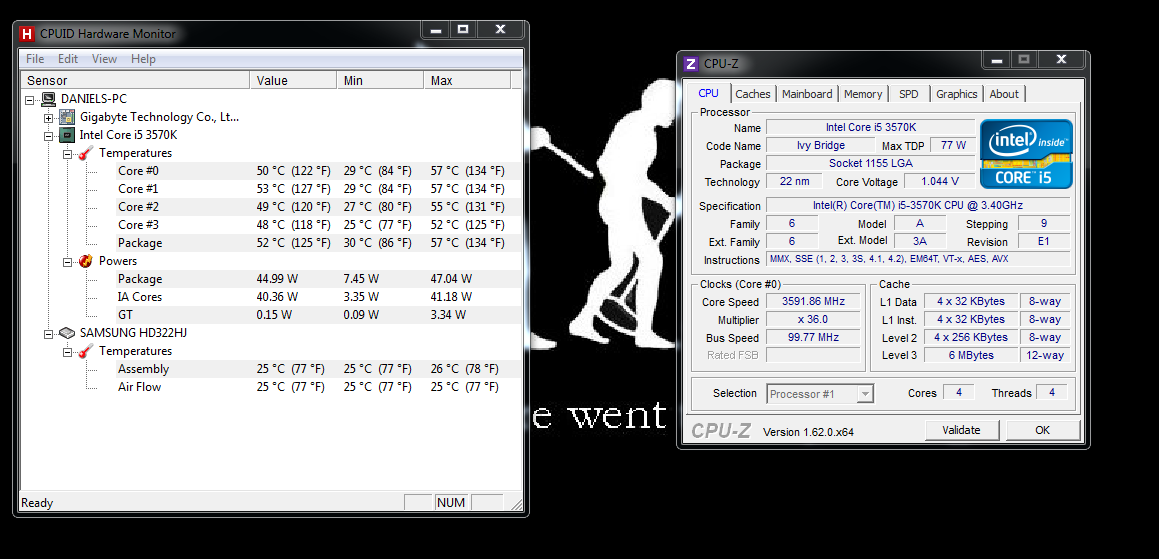Screen dimensions: 1159x559
Task: Click the OK button in CPU-Z
Action: 1042,430
